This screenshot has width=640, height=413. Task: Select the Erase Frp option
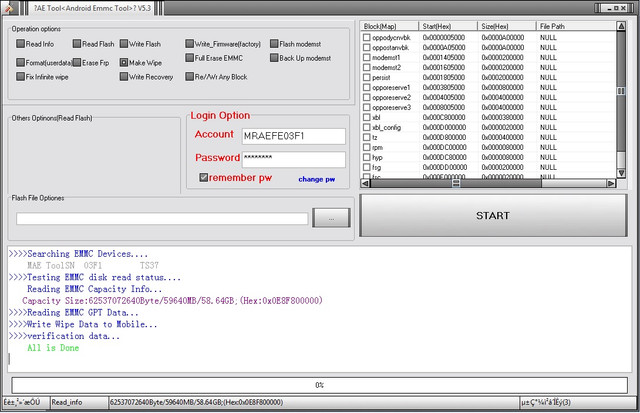76,62
